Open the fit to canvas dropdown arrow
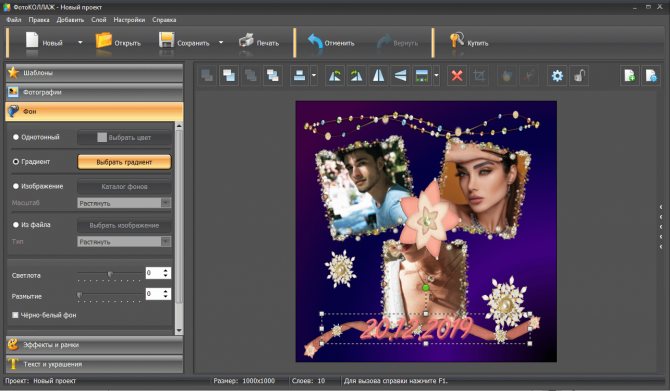This screenshot has width=670, height=391. [436, 76]
